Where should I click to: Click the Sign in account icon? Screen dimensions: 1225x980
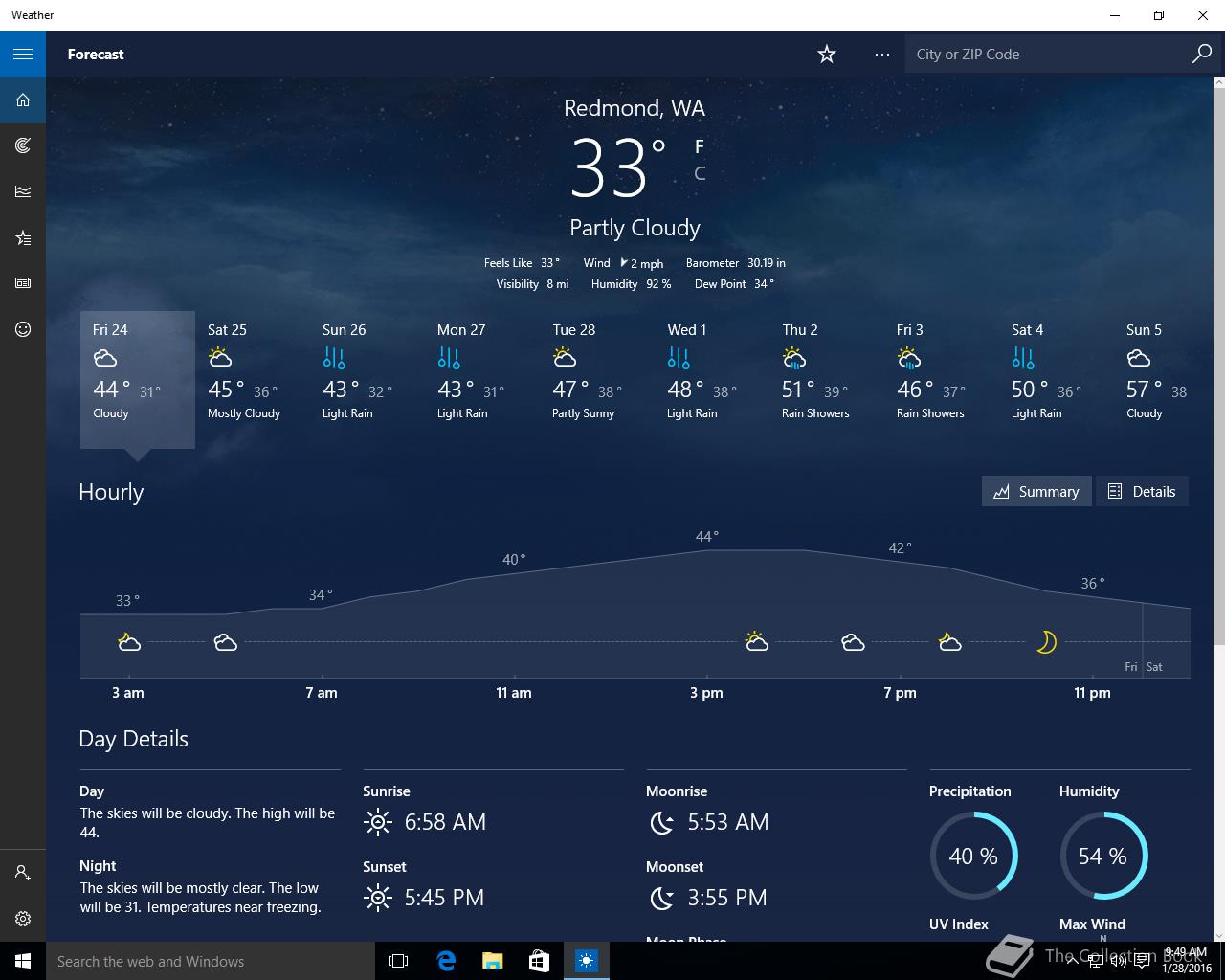point(23,873)
